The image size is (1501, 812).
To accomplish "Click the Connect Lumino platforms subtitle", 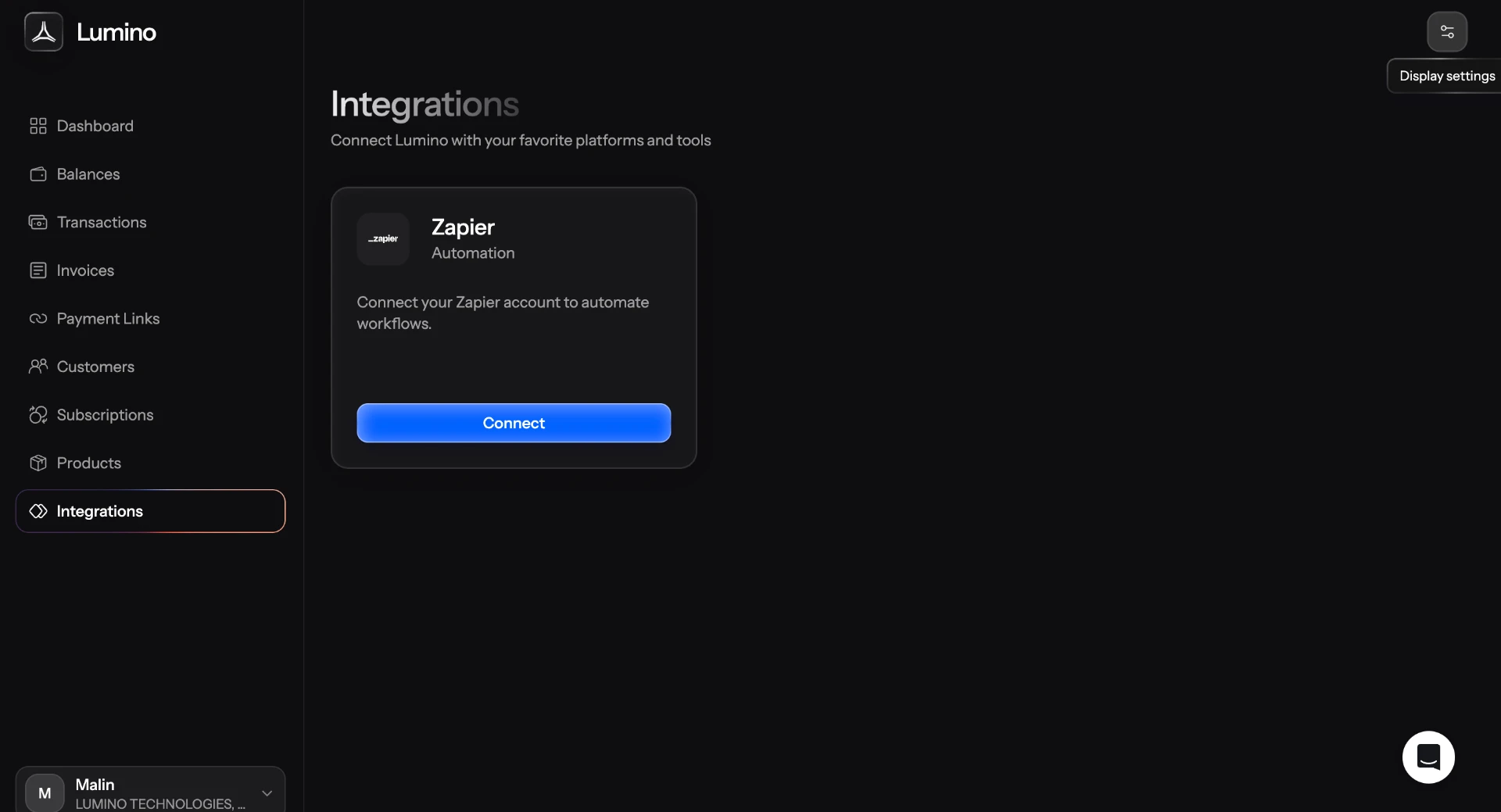I will point(521,141).
